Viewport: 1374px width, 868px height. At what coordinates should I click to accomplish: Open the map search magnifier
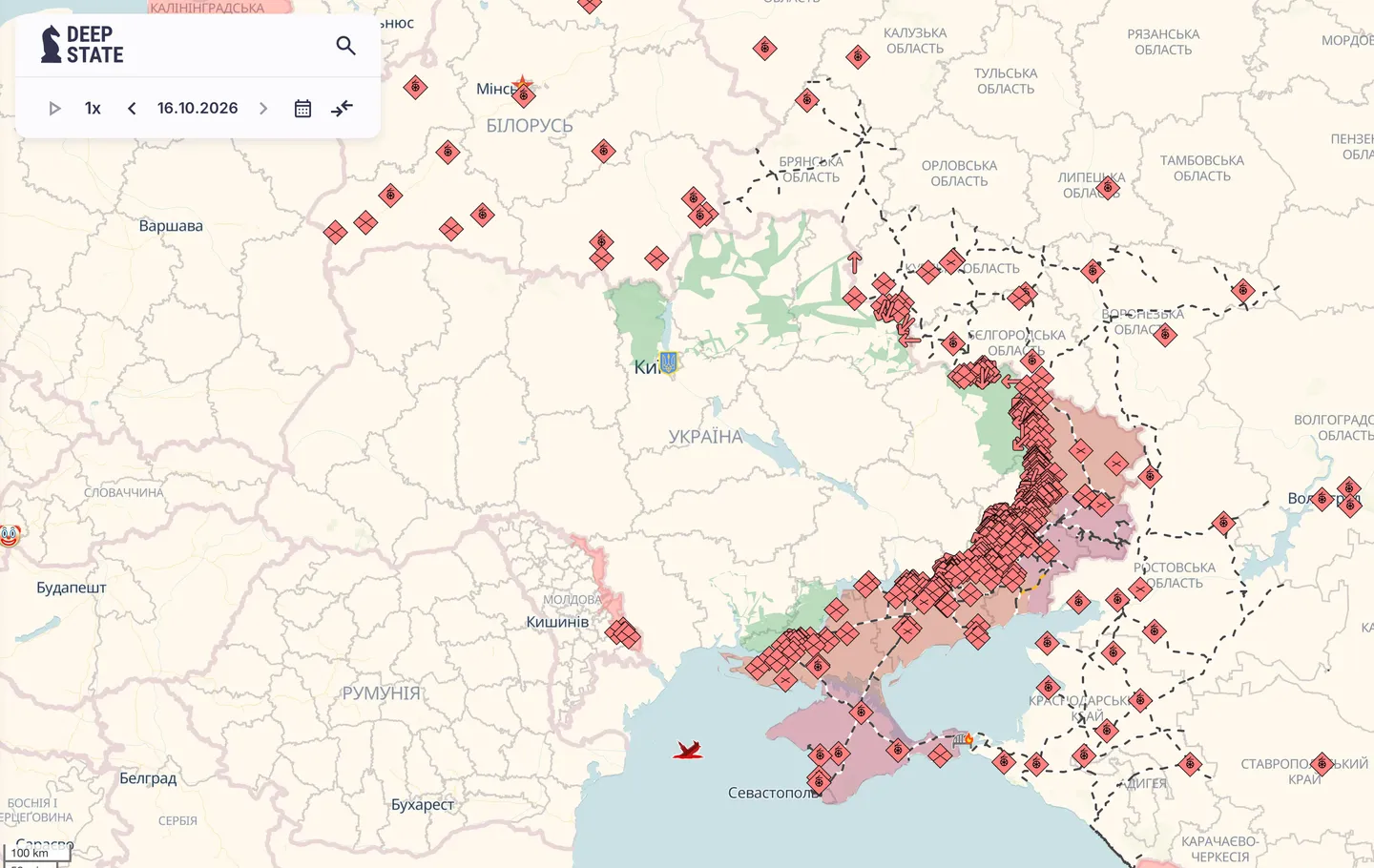point(345,46)
